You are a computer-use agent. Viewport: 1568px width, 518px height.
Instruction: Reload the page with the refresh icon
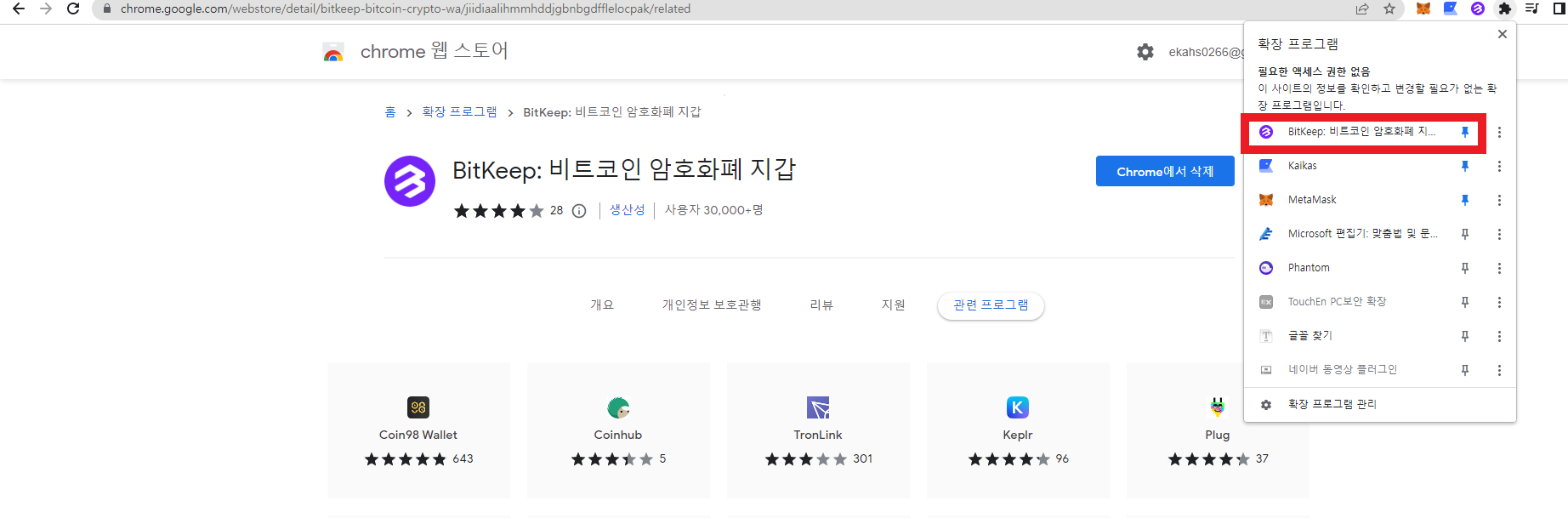[x=73, y=9]
